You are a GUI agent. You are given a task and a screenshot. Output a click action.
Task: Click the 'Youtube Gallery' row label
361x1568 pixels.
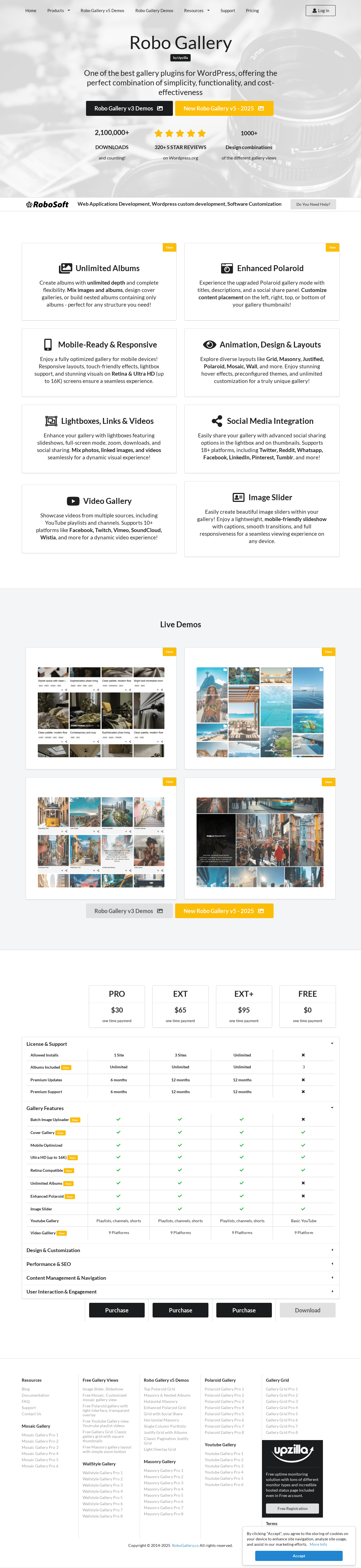[45, 1221]
